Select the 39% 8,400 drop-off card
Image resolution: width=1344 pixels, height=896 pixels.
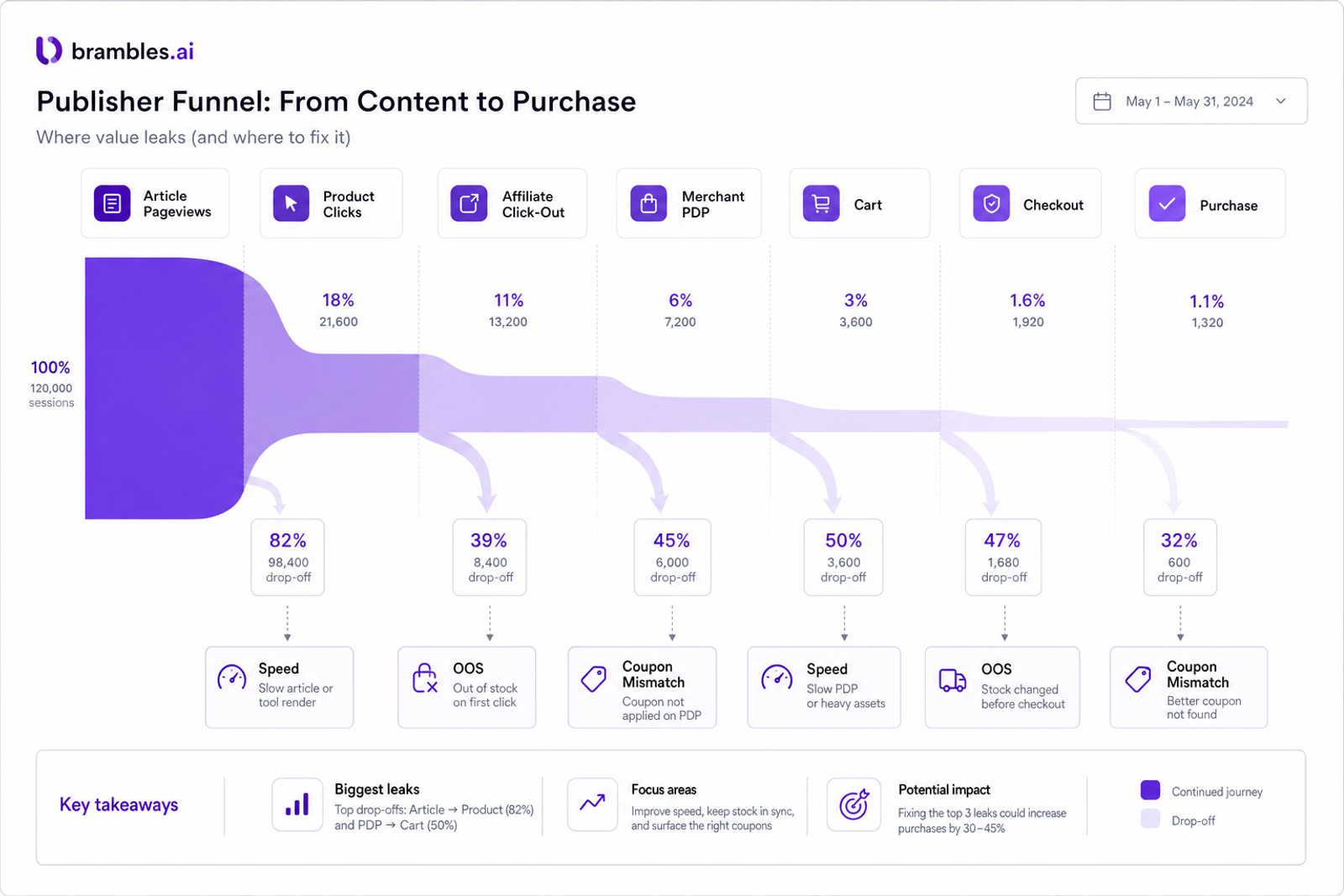[490, 558]
